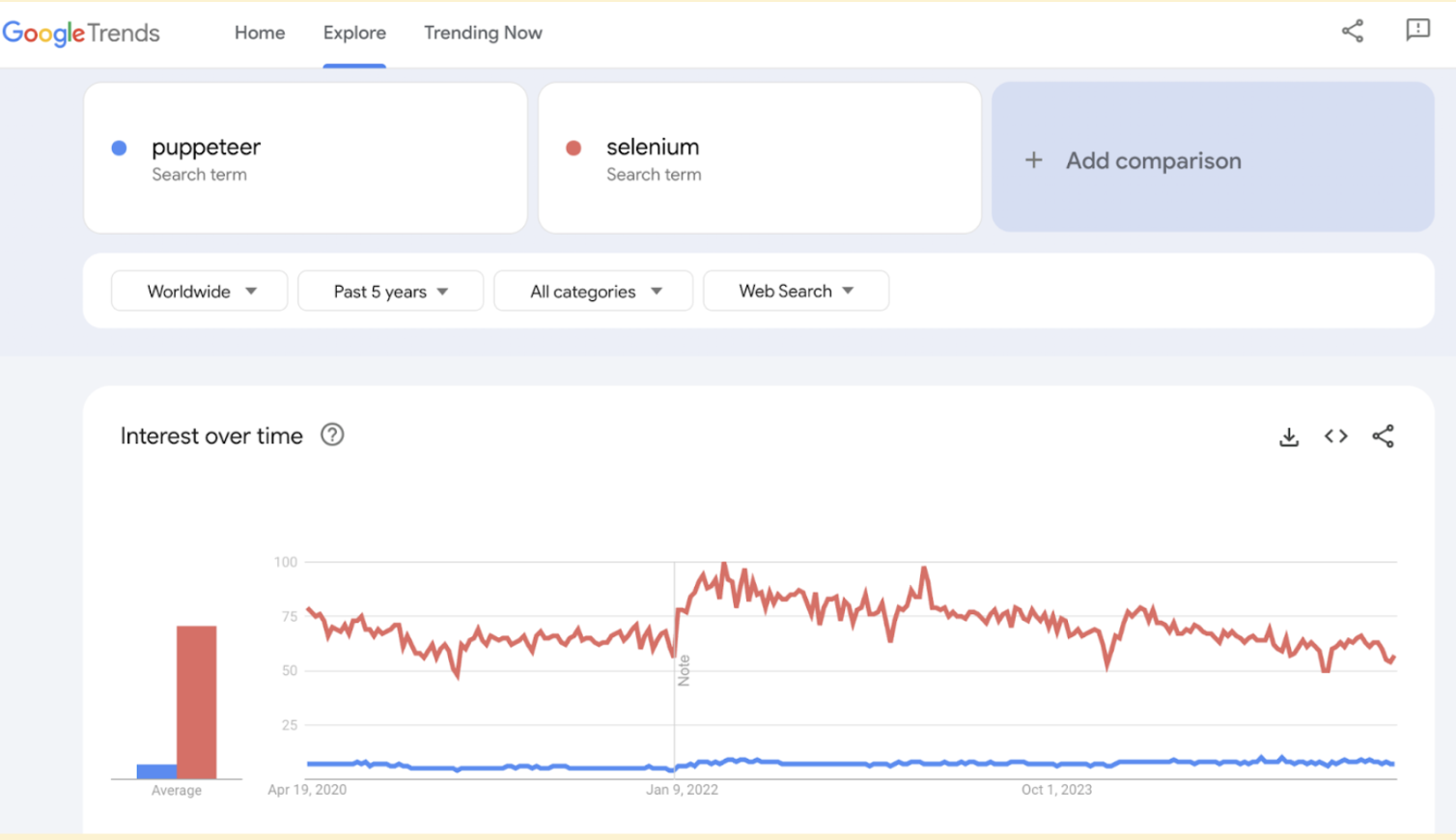The height and width of the screenshot is (840, 1456).
Task: Open the All categories dropdown
Action: (594, 291)
